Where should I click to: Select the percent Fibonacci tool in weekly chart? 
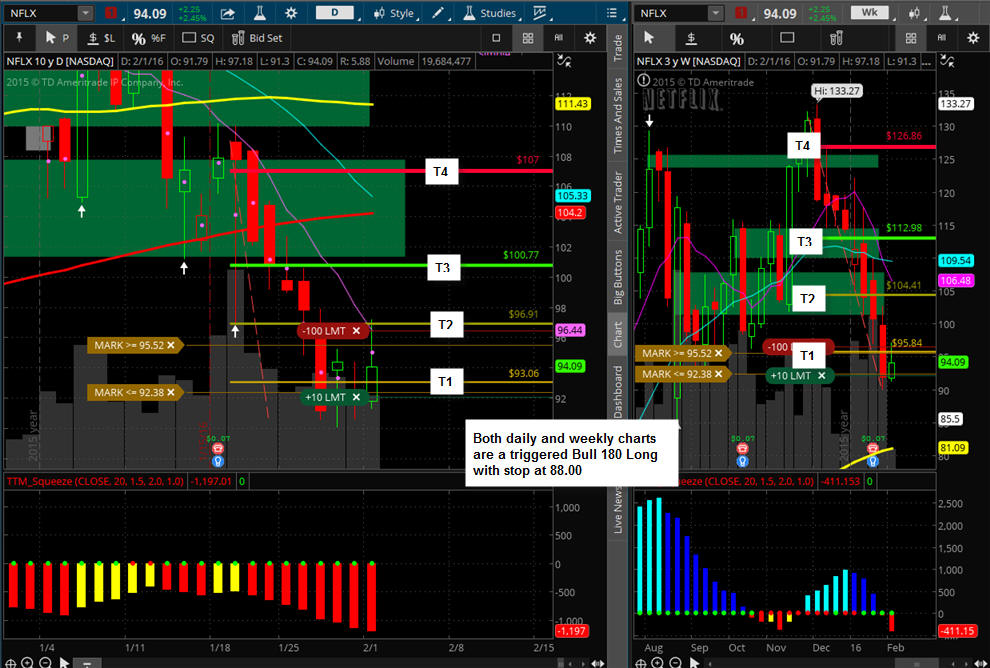click(737, 38)
